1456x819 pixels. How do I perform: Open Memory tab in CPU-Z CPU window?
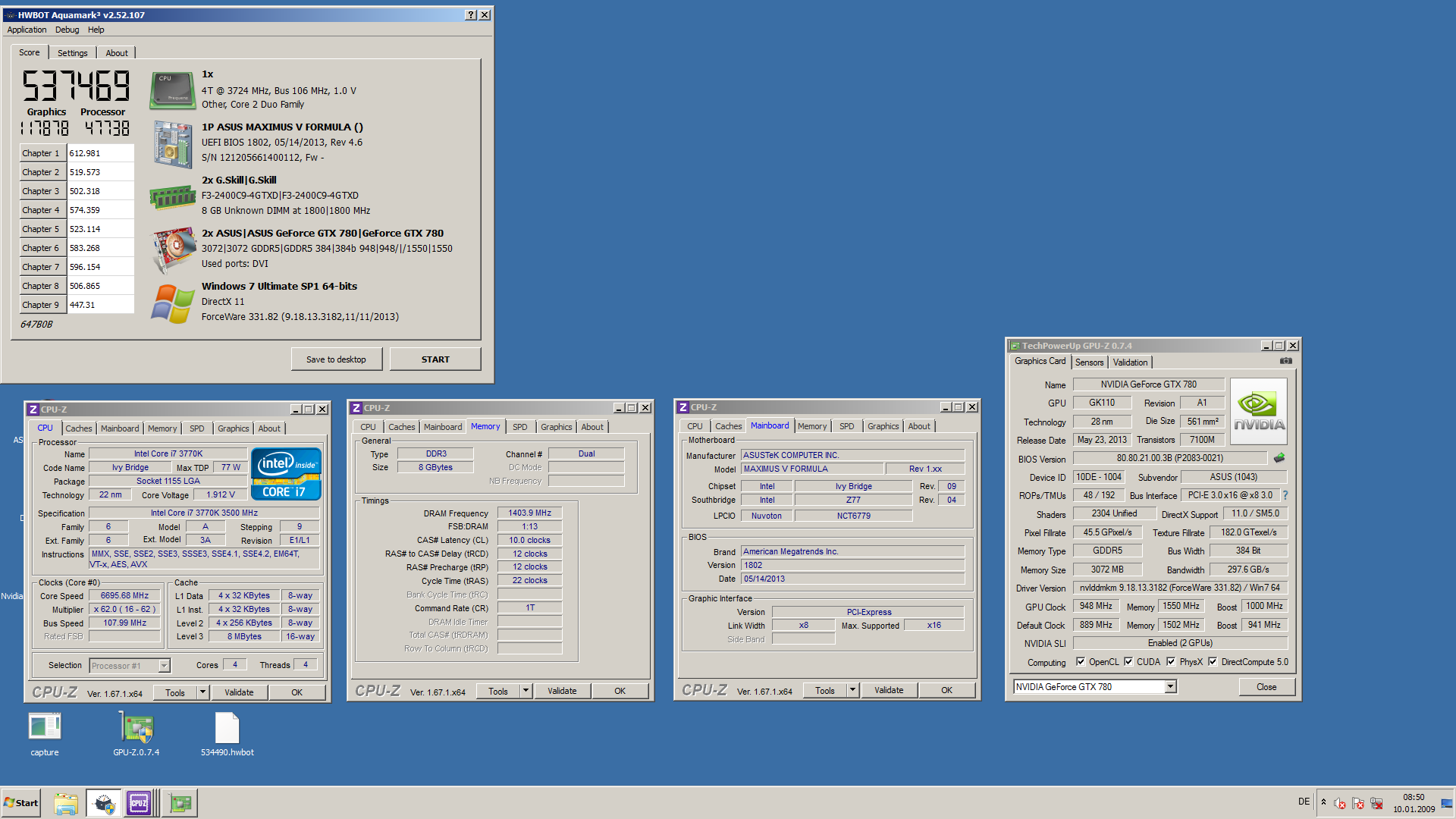click(x=162, y=428)
